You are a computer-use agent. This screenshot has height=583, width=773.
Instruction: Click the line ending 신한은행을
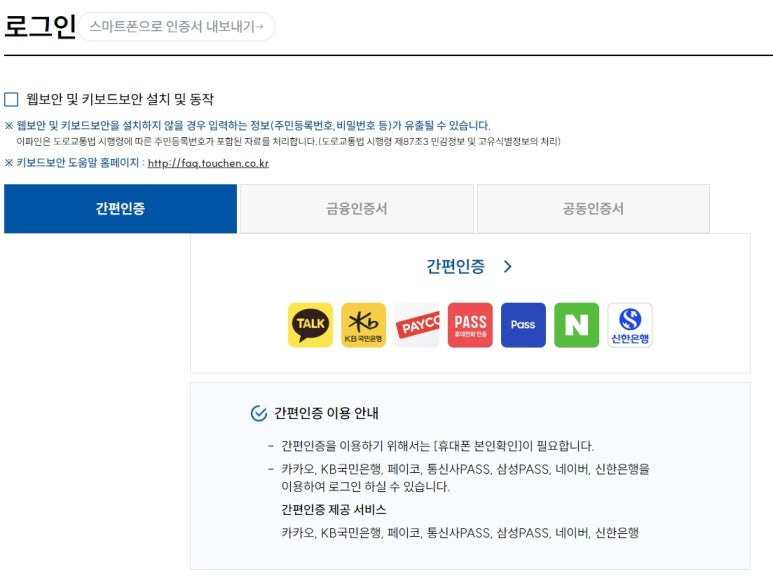(465, 469)
